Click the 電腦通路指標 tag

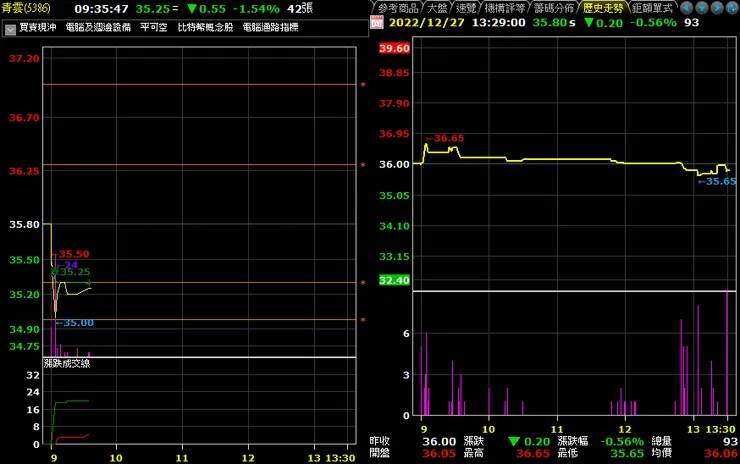(270, 27)
